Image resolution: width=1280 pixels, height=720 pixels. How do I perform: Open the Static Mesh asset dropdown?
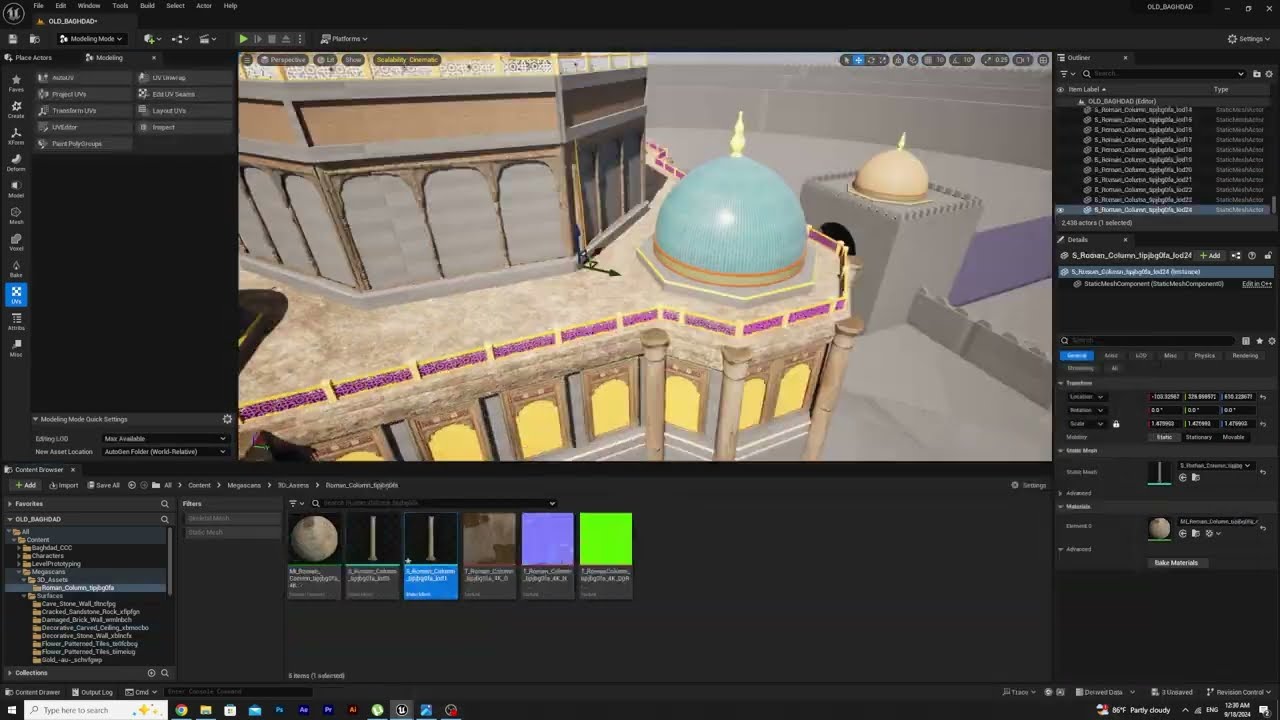1215,466
